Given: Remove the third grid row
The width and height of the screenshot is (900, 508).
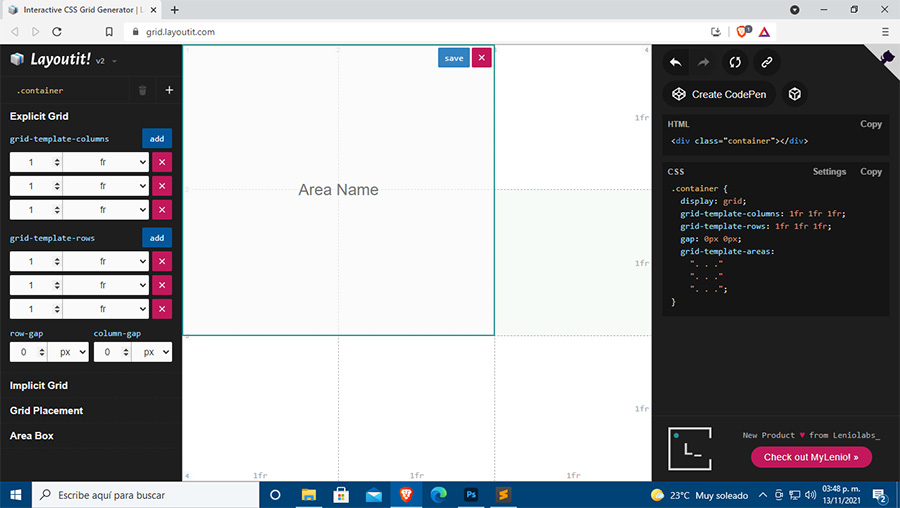Looking at the screenshot, I should (162, 309).
